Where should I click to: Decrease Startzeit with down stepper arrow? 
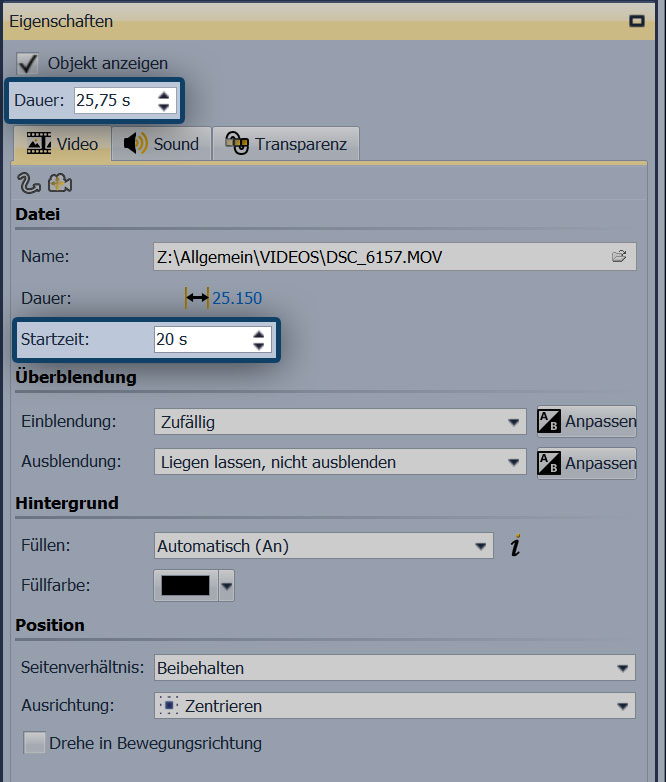point(258,346)
